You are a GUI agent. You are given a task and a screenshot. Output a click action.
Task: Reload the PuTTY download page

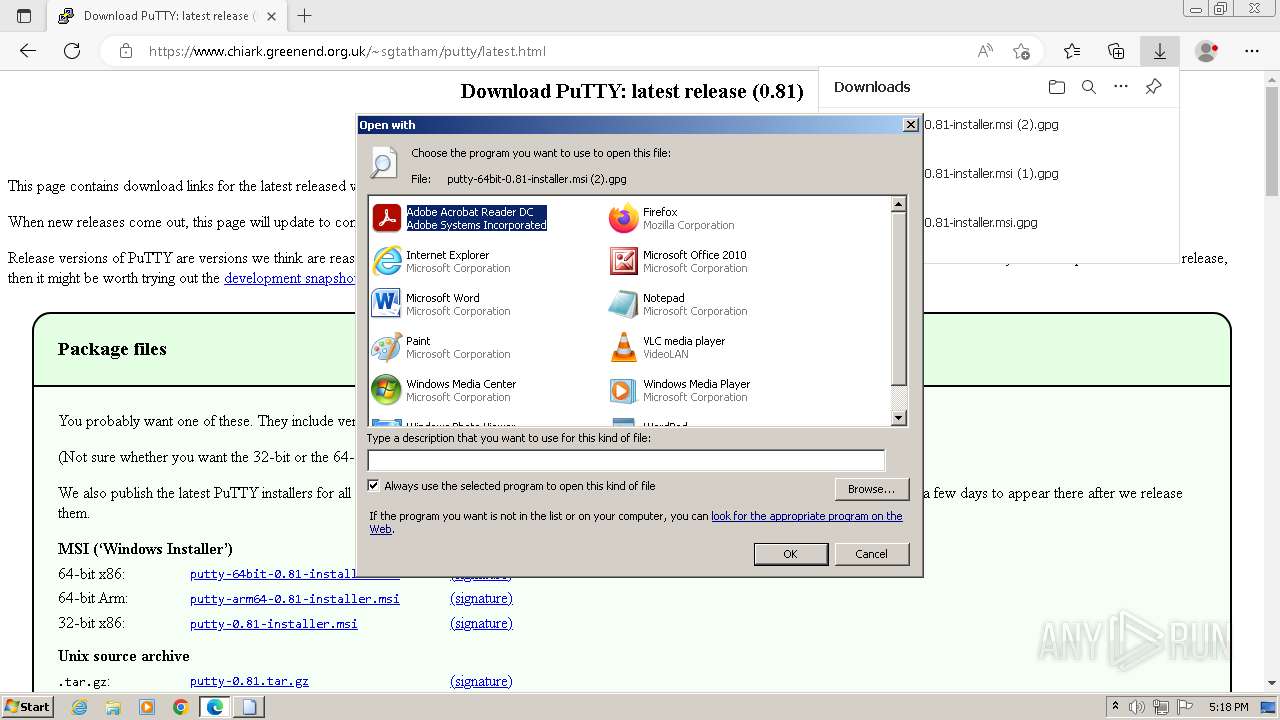click(72, 51)
